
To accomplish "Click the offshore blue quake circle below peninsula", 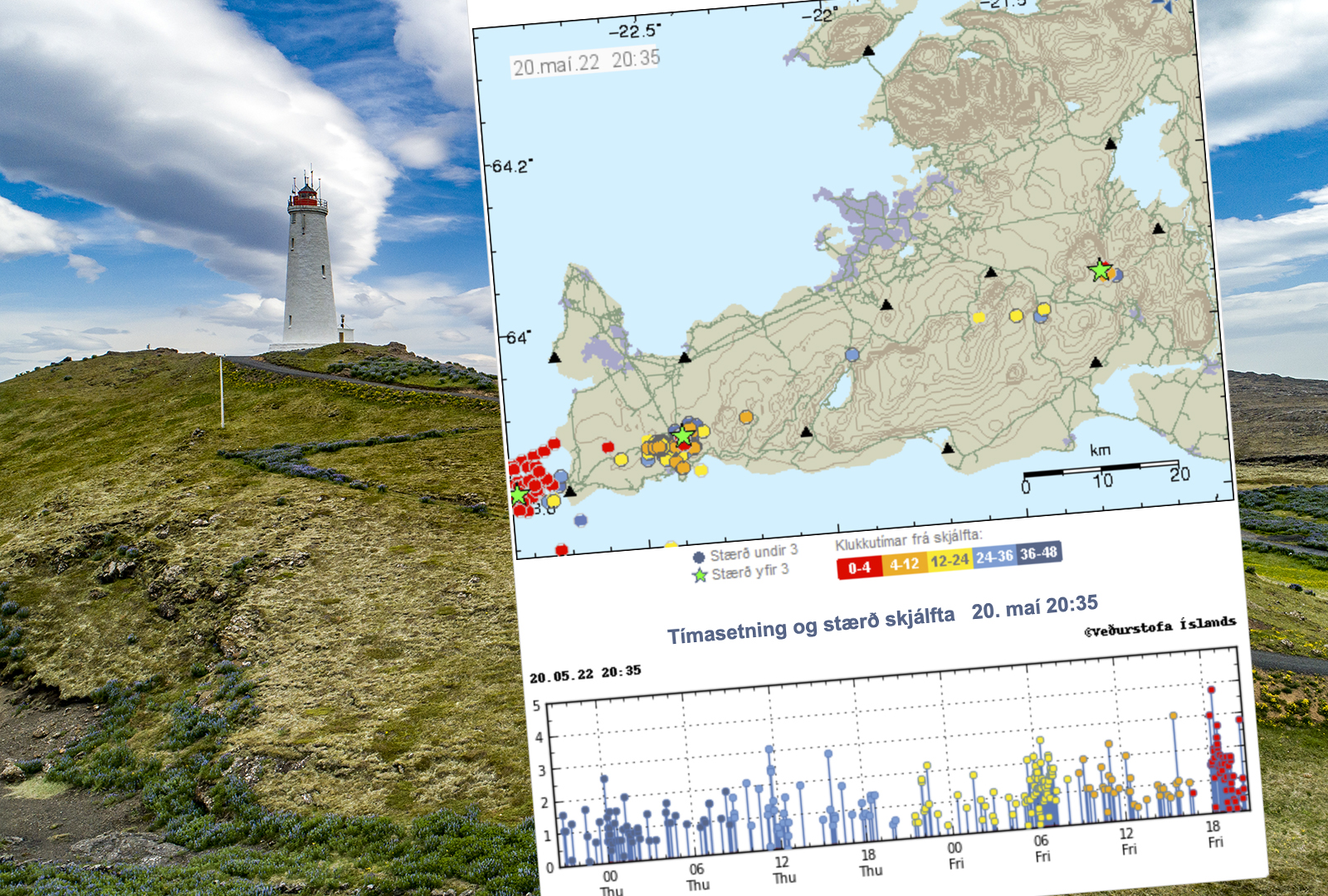I will click(581, 520).
